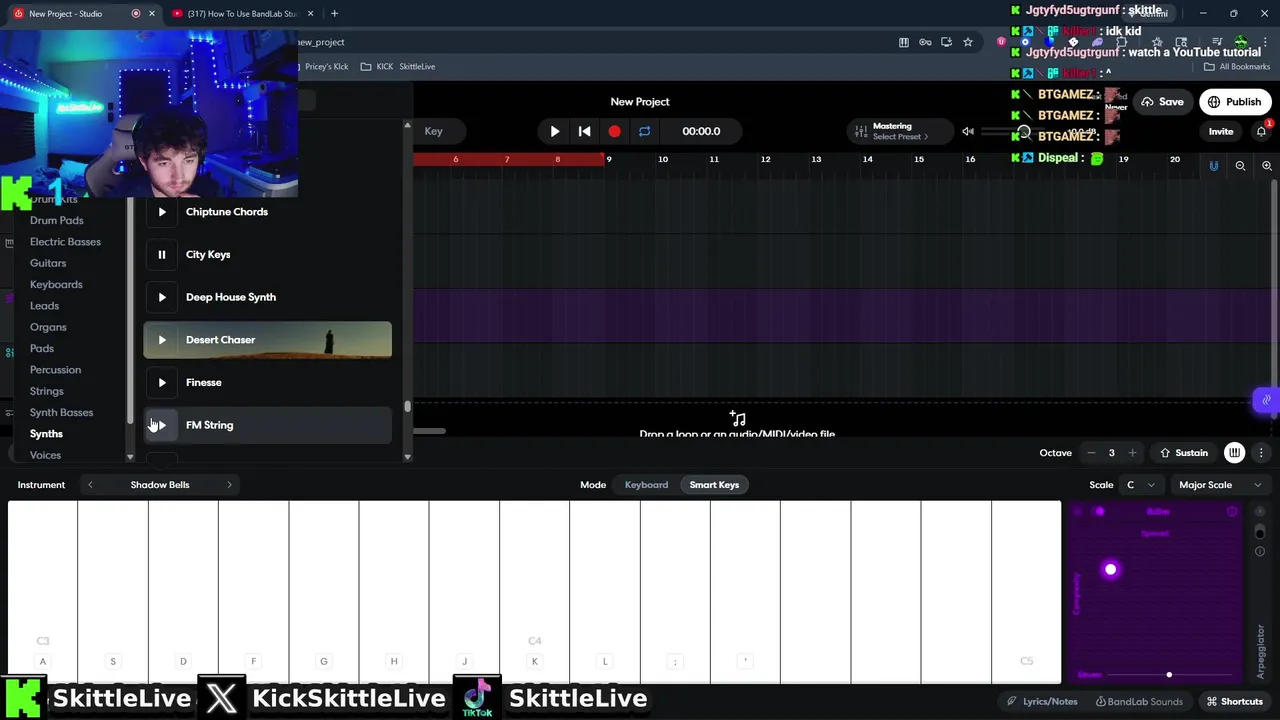Open the Electric Basses category

pos(65,242)
